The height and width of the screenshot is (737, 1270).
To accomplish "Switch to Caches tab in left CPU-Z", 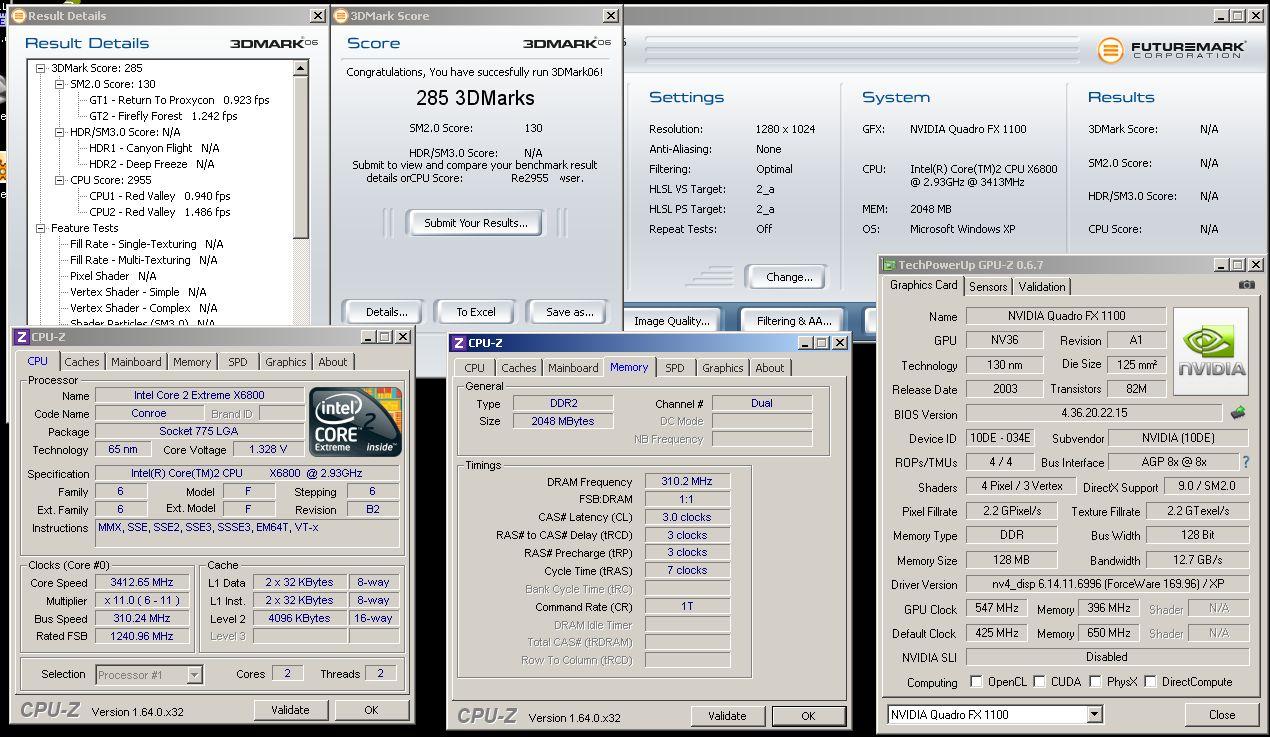I will tap(82, 362).
